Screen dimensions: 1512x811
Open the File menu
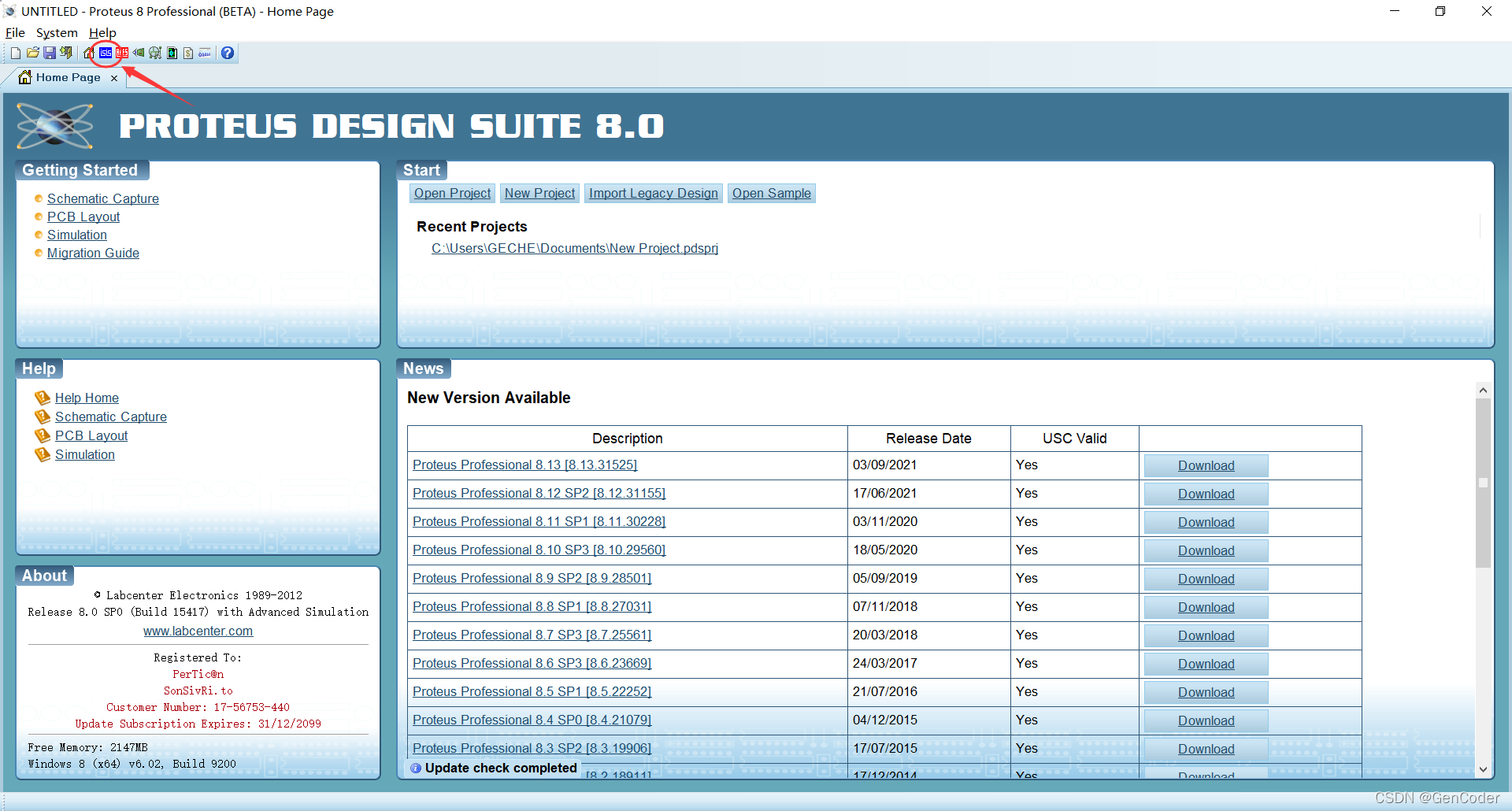pos(15,32)
